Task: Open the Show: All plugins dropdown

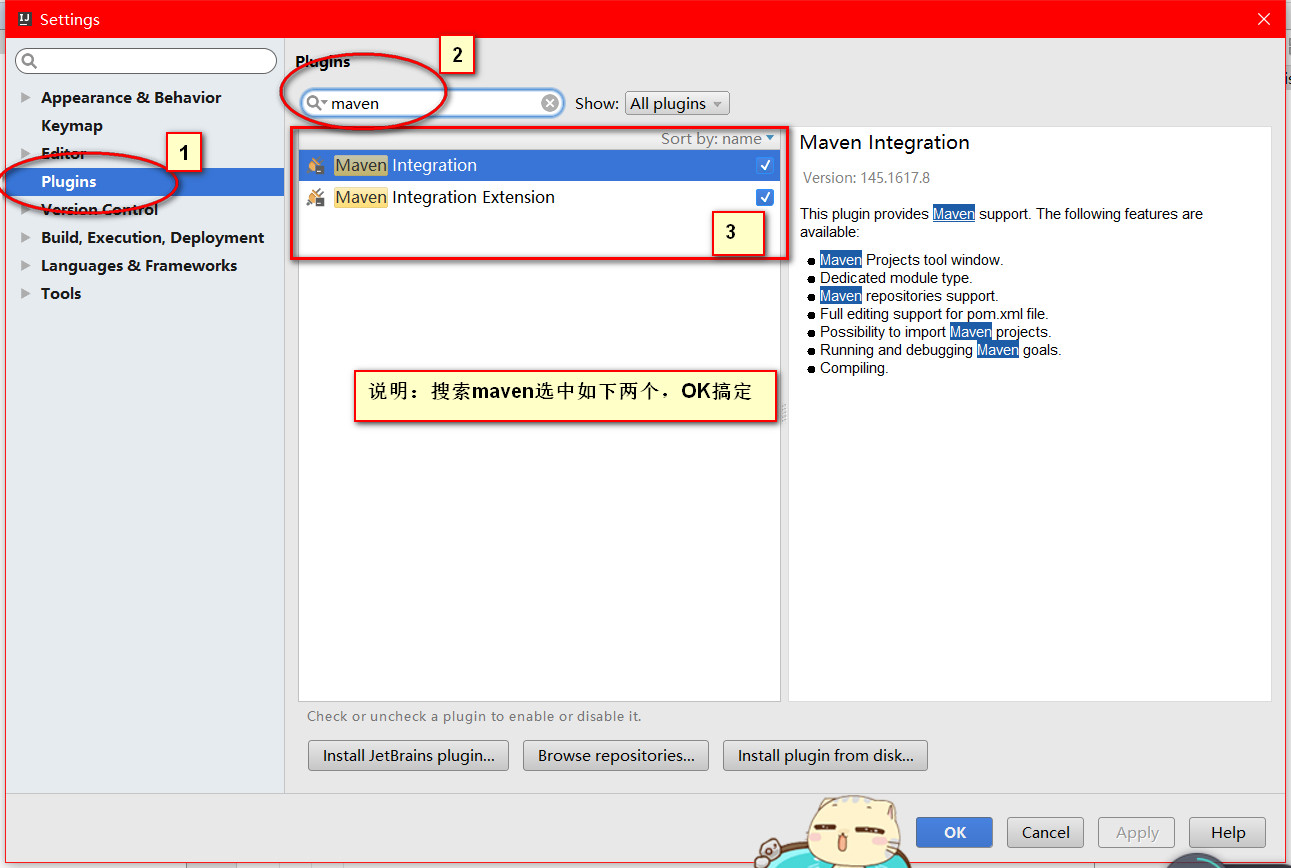Action: click(677, 103)
